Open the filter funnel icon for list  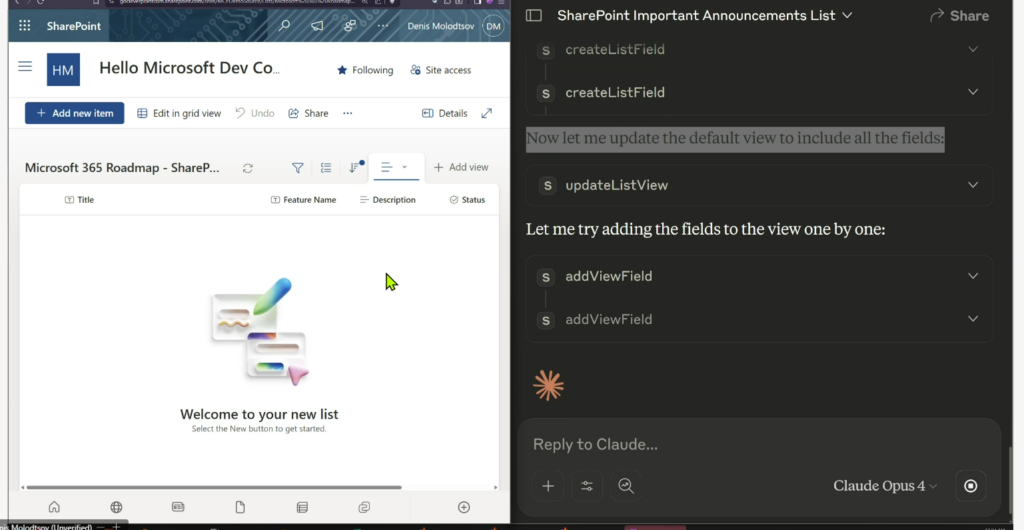tap(297, 168)
